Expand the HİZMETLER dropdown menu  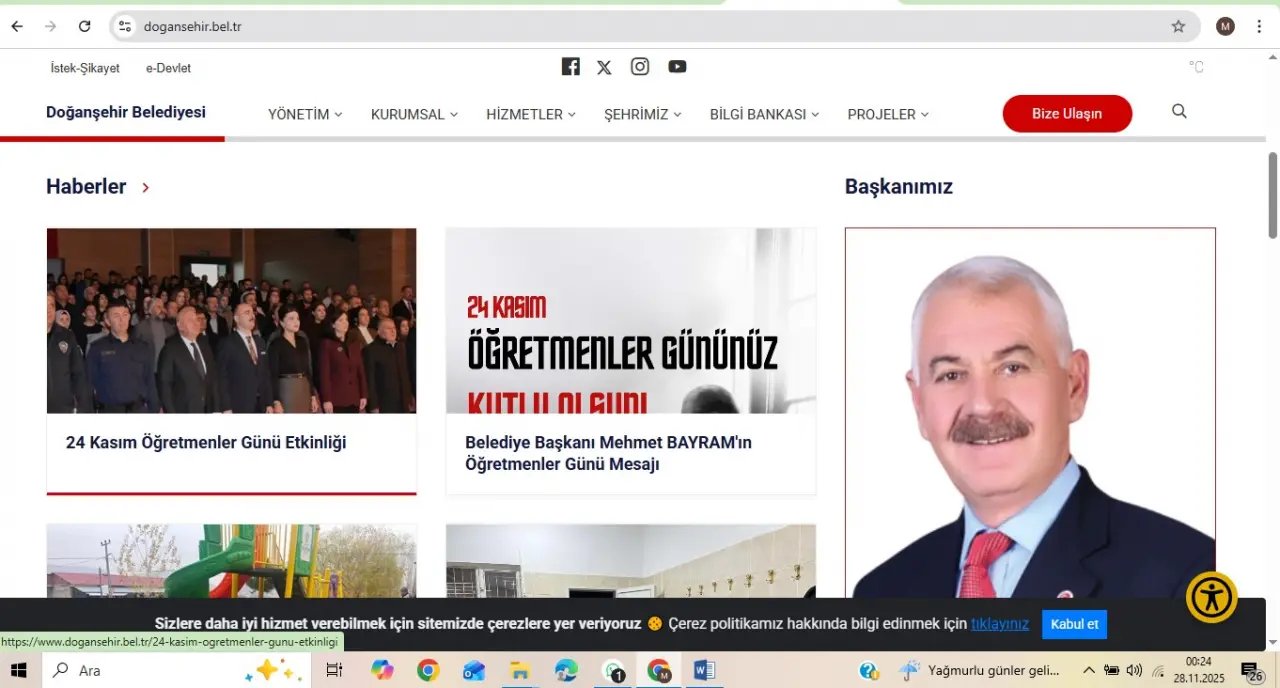(x=531, y=115)
